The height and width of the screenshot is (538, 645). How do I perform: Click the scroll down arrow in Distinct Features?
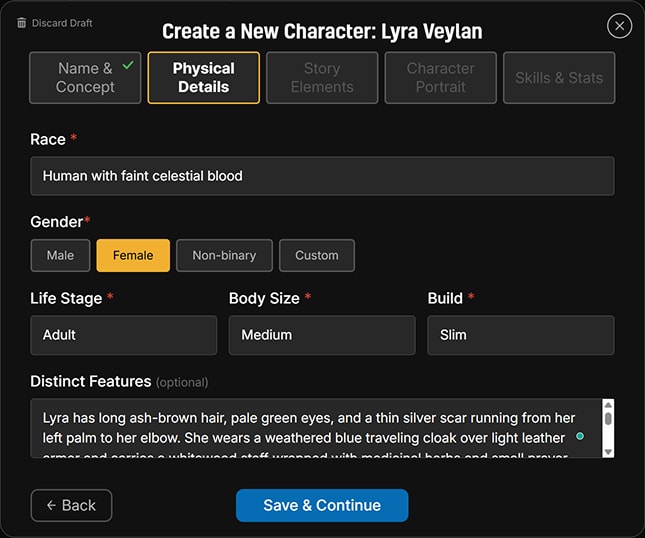(608, 452)
